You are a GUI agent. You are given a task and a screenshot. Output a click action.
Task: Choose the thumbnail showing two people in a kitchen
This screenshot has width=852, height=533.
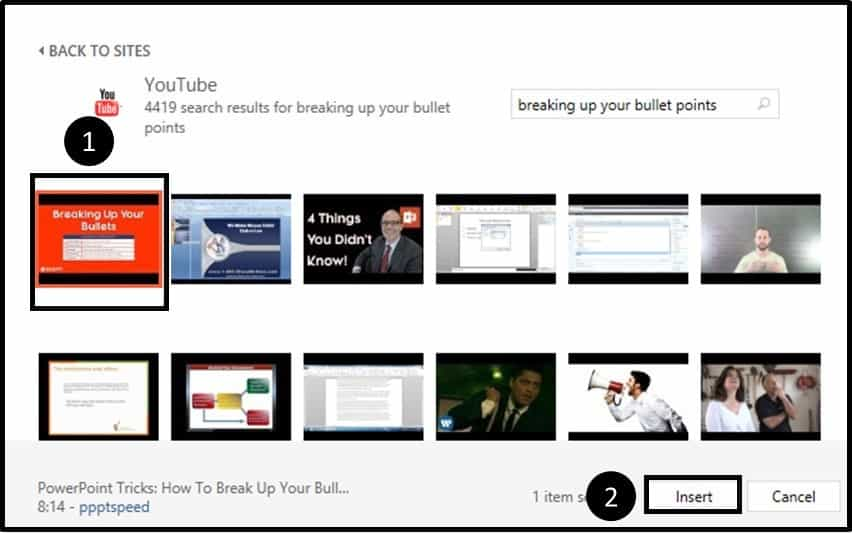click(x=760, y=396)
